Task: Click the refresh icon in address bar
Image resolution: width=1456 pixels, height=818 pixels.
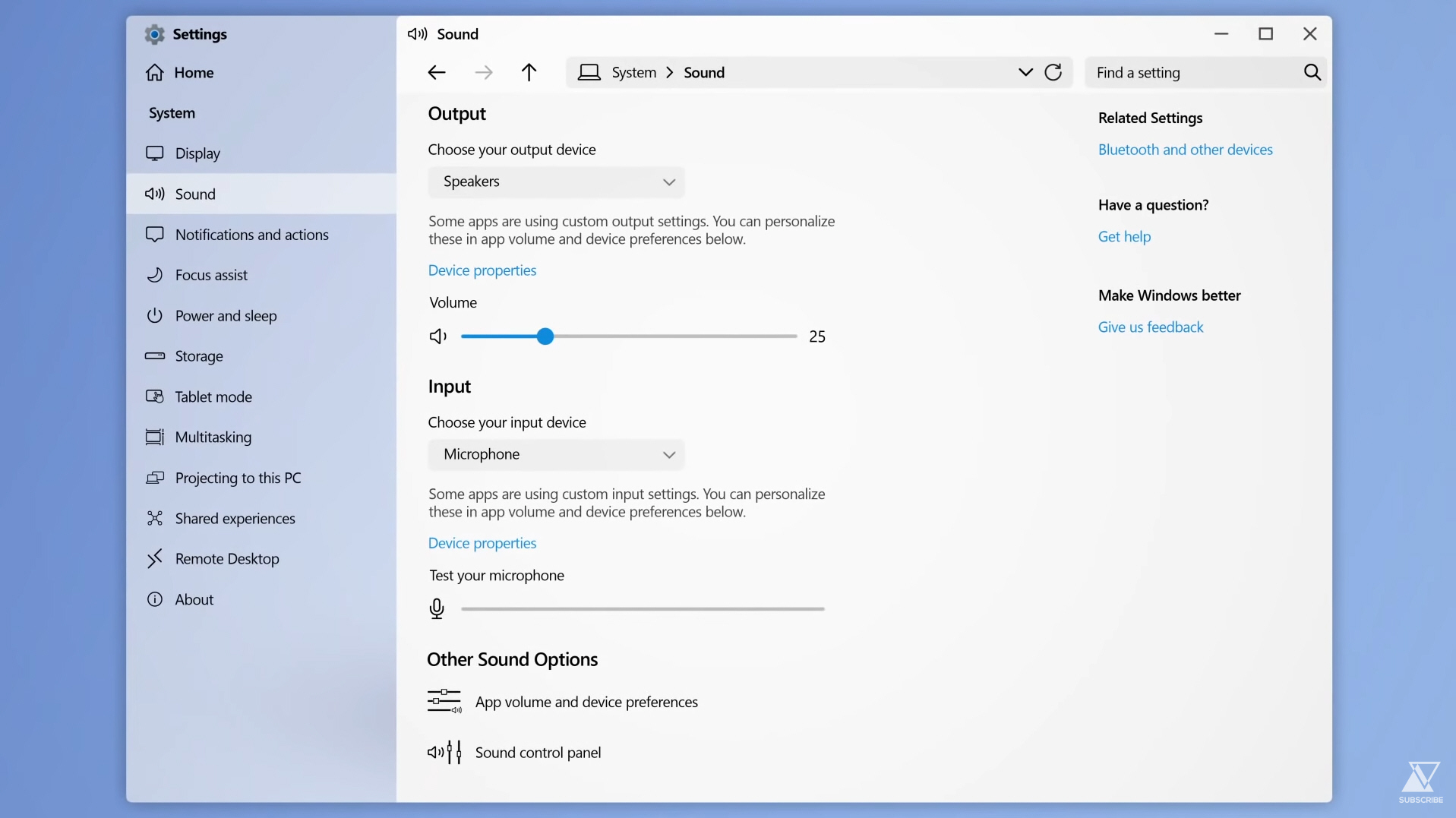Action: click(x=1053, y=72)
